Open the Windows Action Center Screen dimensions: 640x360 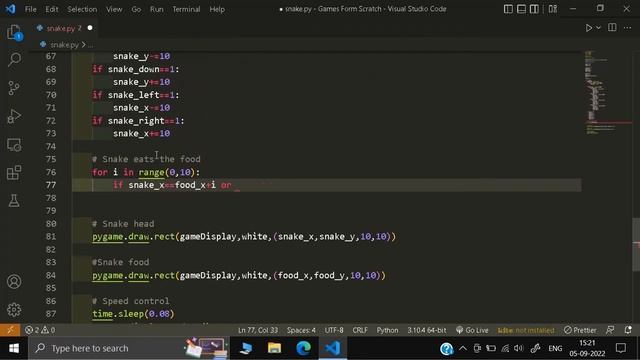(x=621, y=348)
